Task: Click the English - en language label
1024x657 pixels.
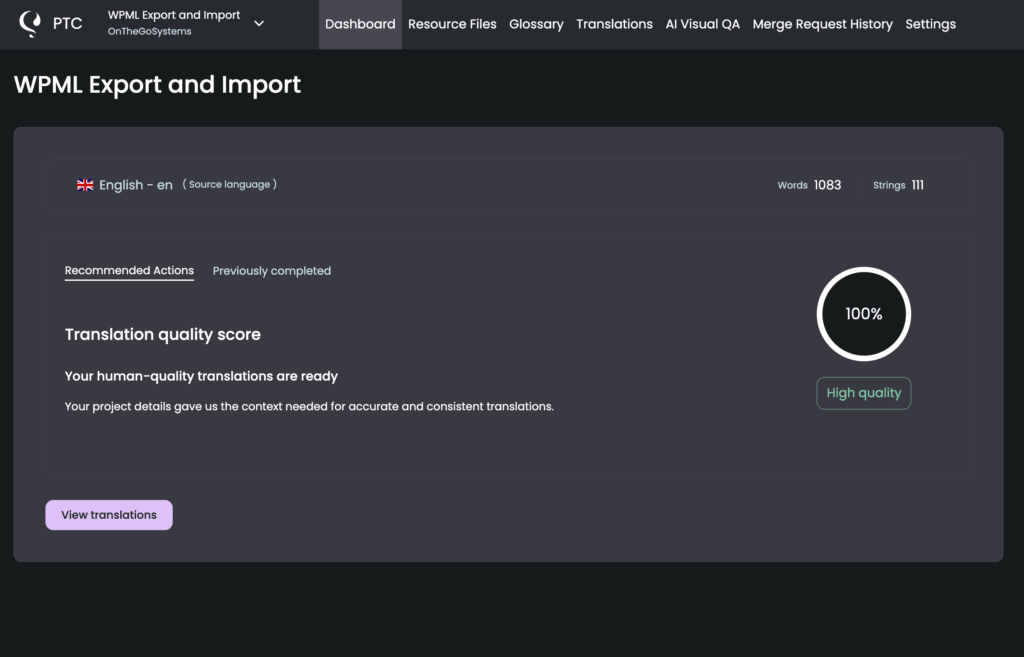Action: click(x=136, y=185)
